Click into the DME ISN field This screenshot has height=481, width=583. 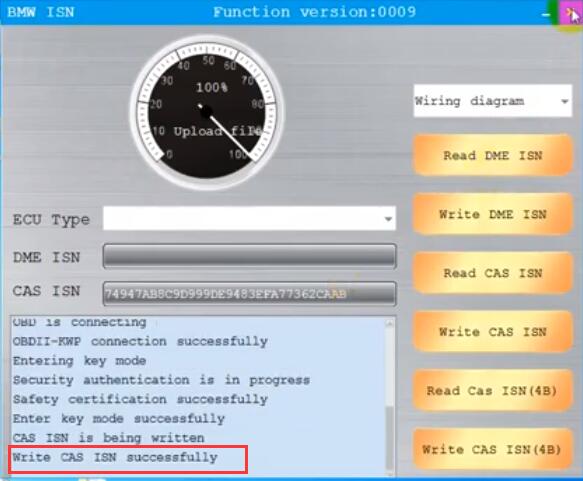(249, 256)
